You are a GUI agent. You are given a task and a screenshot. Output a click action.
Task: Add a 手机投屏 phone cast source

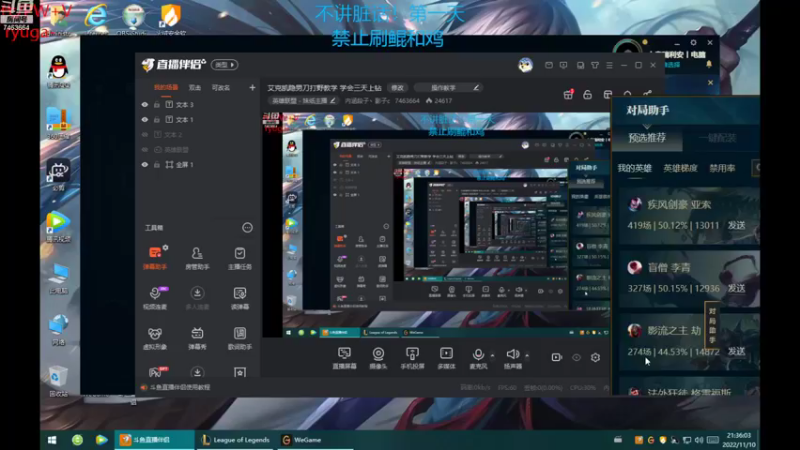click(412, 358)
